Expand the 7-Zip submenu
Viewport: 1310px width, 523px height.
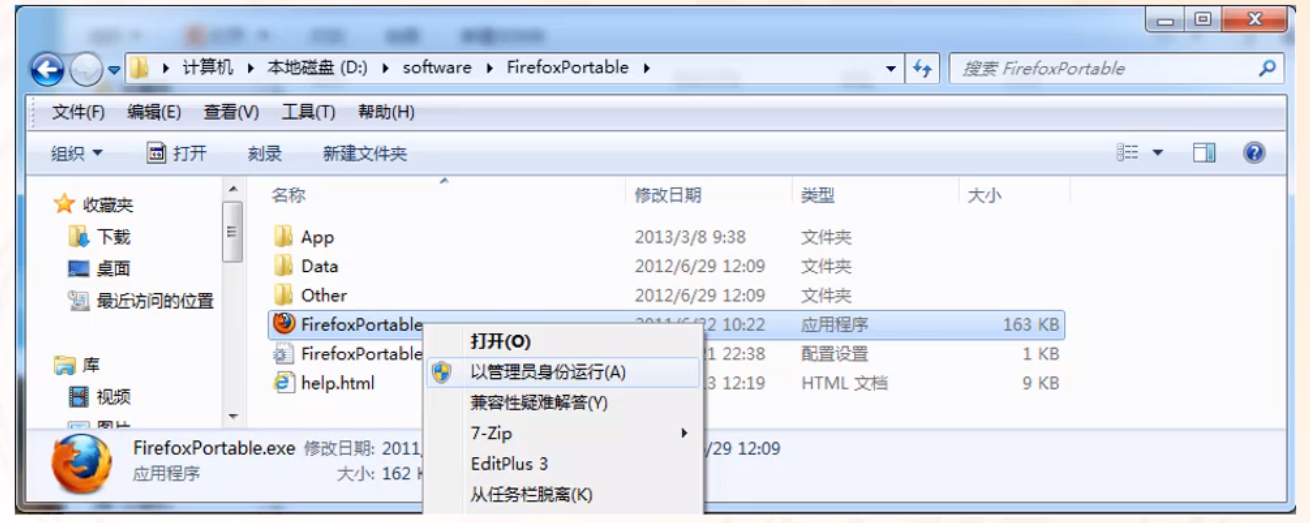(563, 433)
